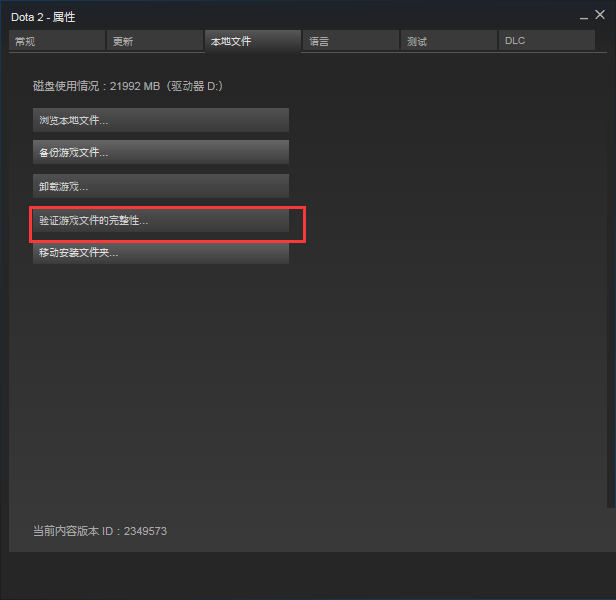Click the Dota 2 - 属性 window title
This screenshot has width=616, height=600.
(43, 17)
